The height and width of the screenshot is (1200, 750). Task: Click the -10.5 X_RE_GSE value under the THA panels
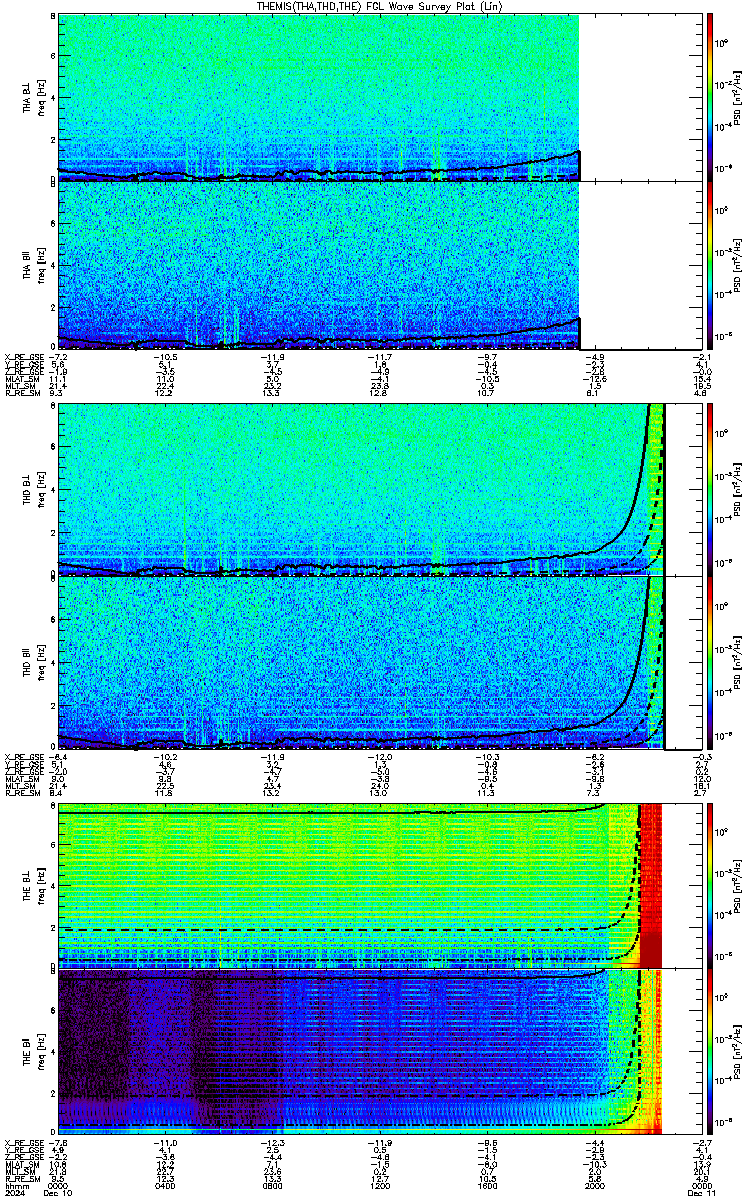165,357
